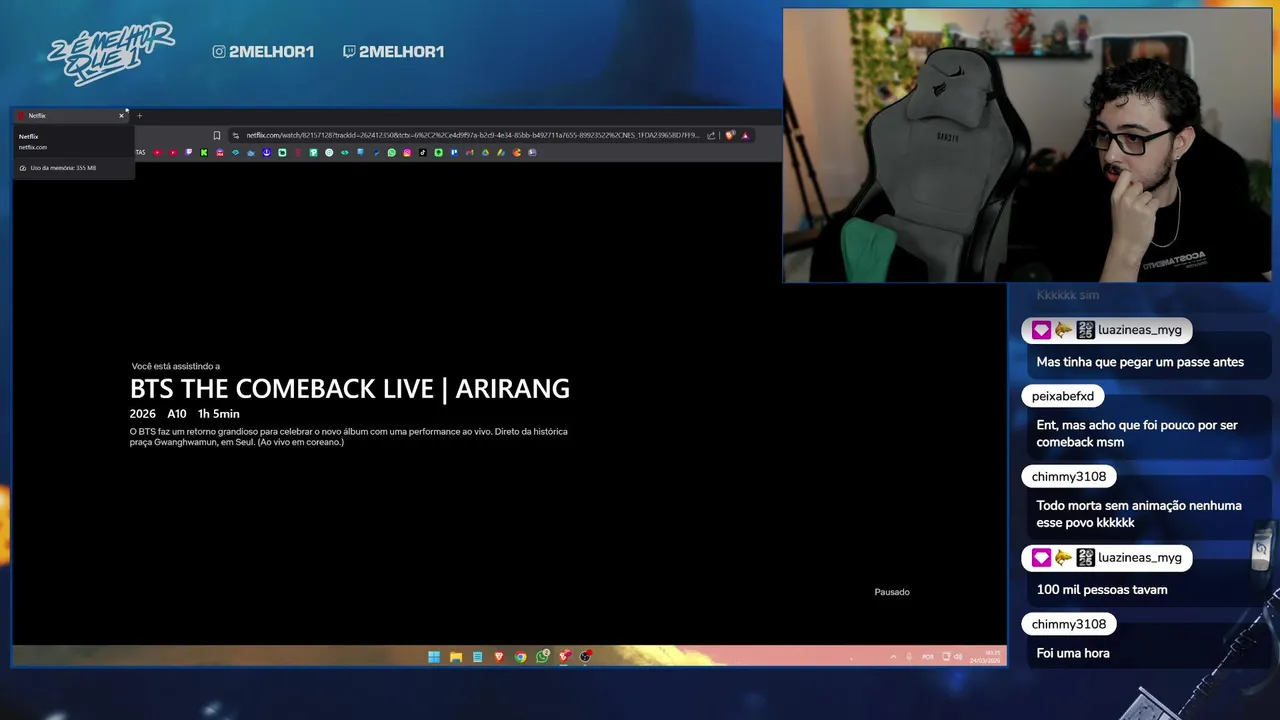
Task: Click the microphone icon in system tray
Action: coord(909,657)
